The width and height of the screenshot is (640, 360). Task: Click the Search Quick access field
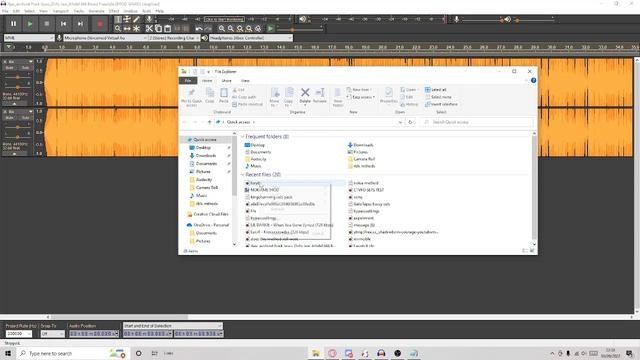477,122
